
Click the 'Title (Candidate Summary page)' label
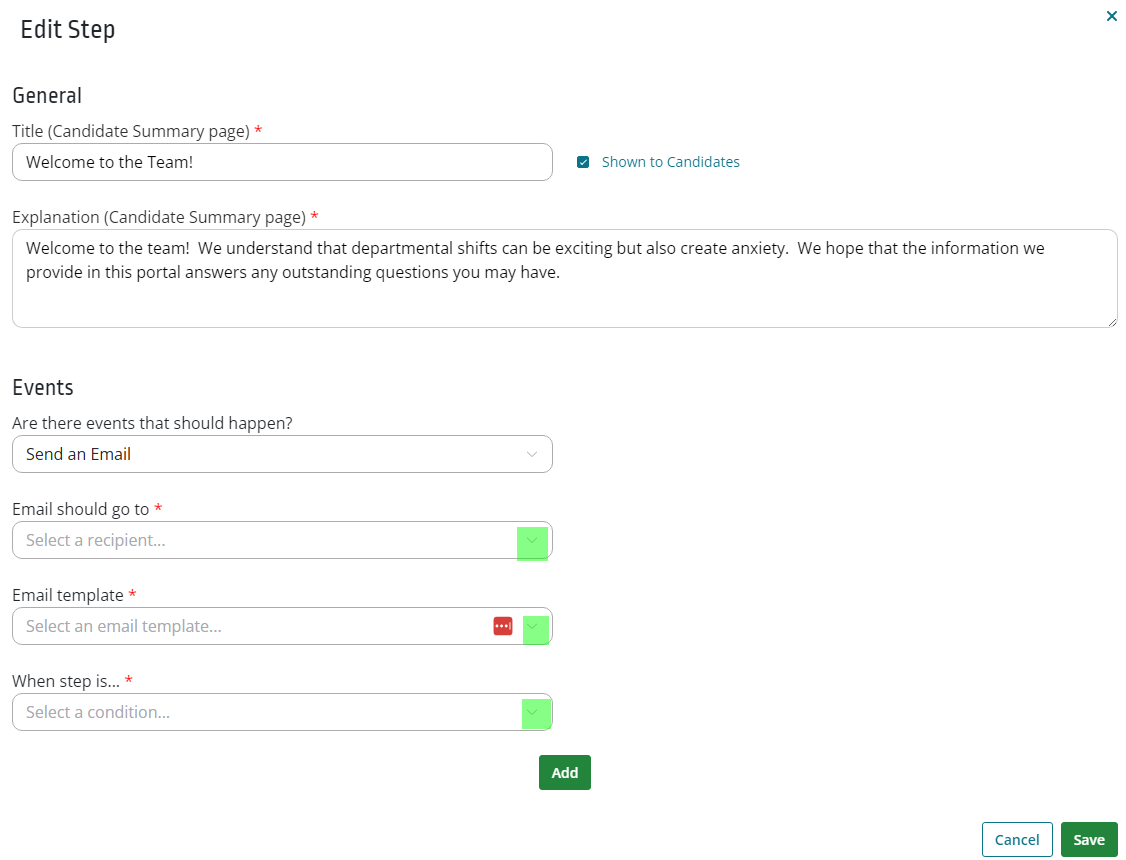(x=131, y=131)
